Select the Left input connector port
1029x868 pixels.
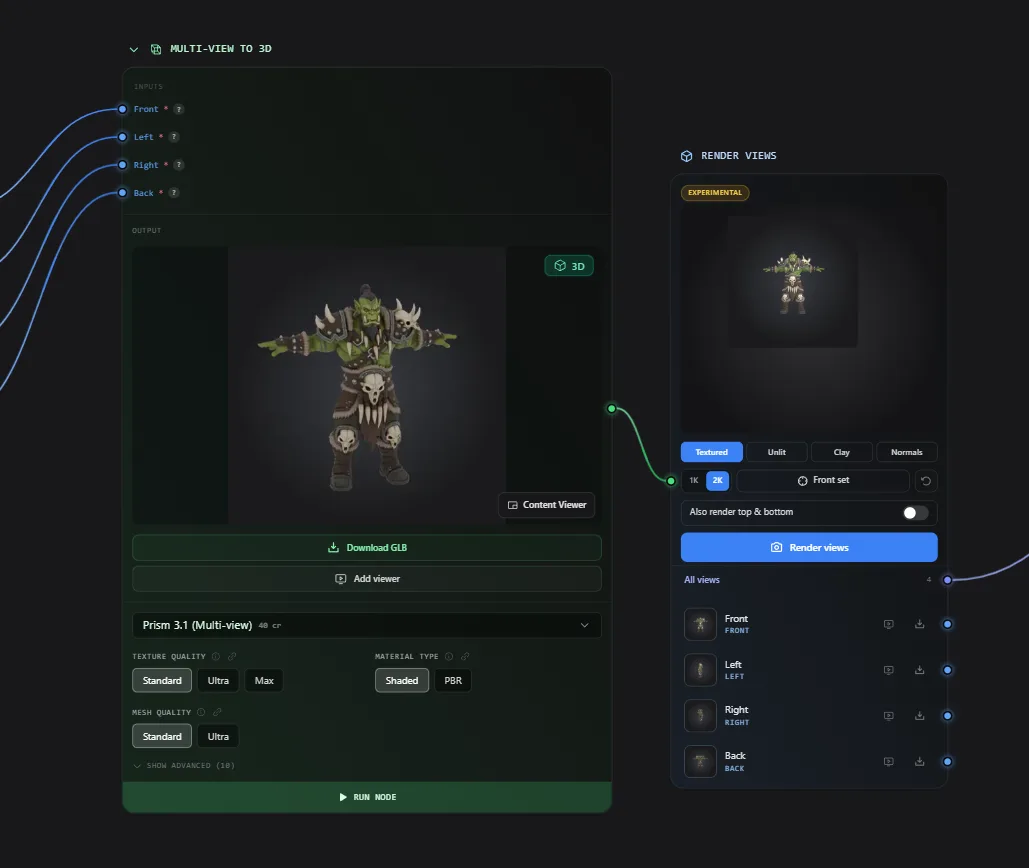tap(122, 137)
